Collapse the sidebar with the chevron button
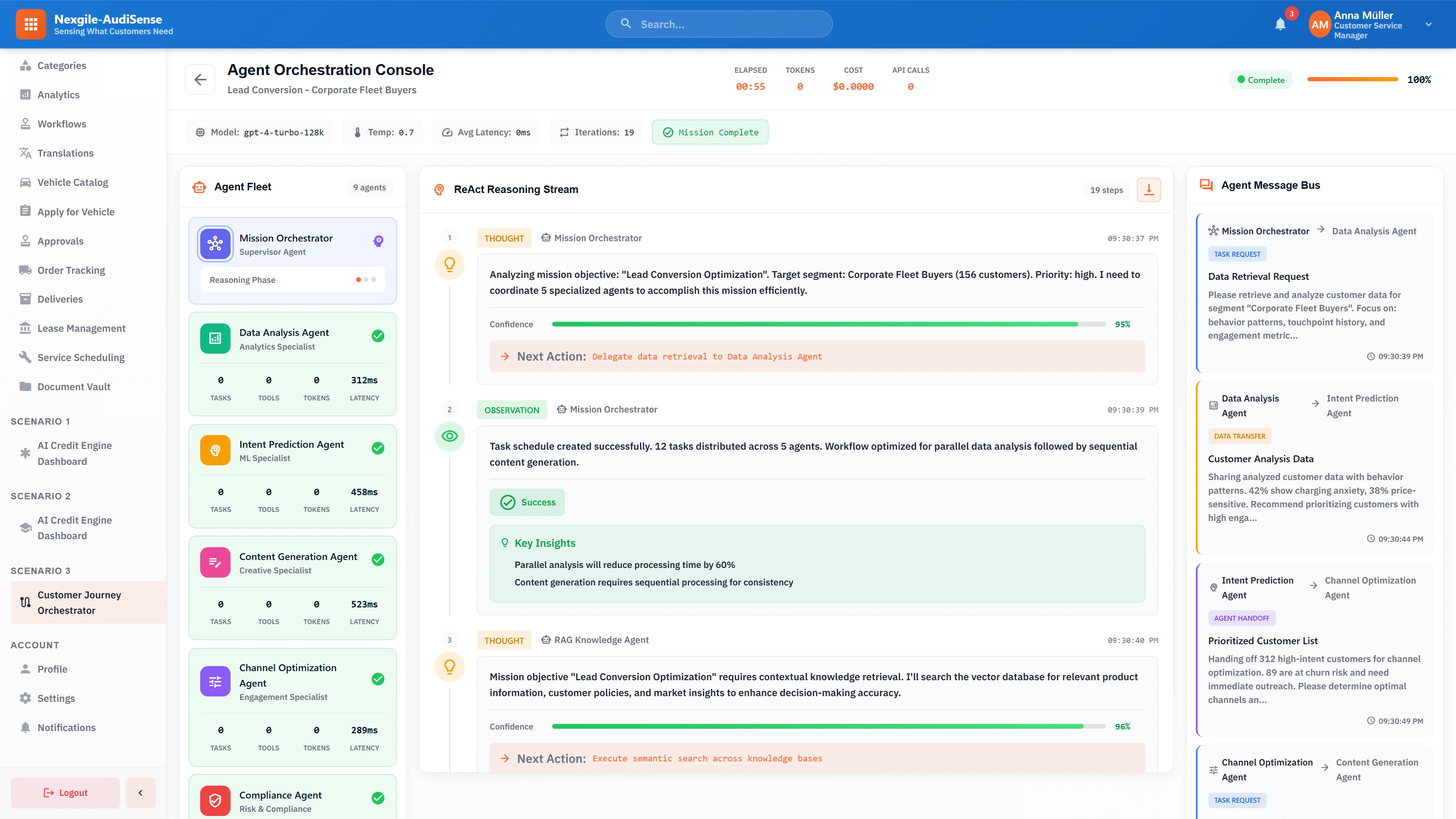Image resolution: width=1456 pixels, height=819 pixels. coord(140,792)
